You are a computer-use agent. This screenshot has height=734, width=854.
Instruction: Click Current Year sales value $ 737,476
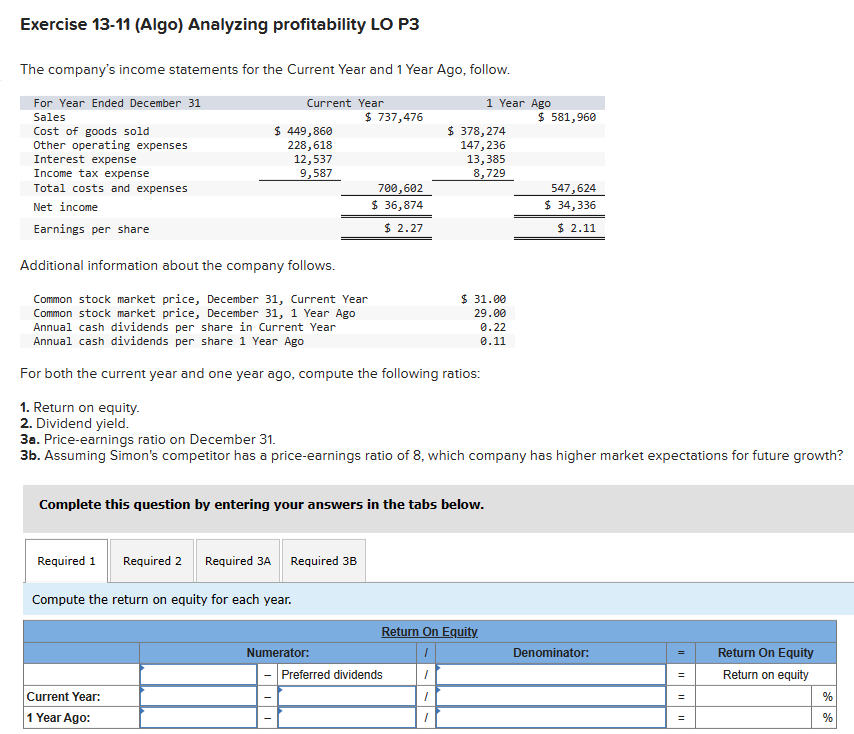click(394, 117)
